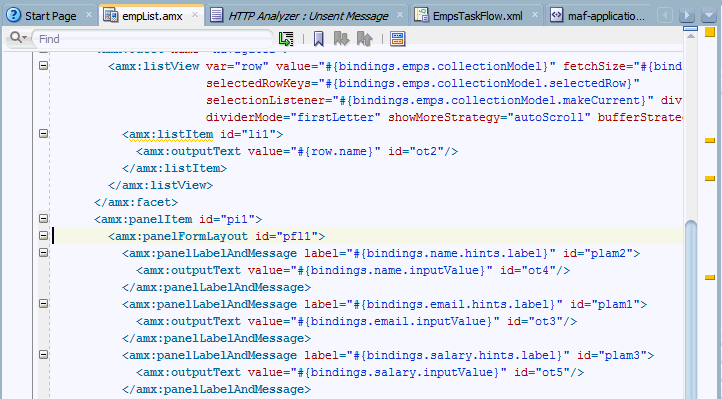Viewport: 722px width, 399px height.
Task: Click the dividerMode="firstLetter" attribute
Action: pyautogui.click(x=293, y=117)
